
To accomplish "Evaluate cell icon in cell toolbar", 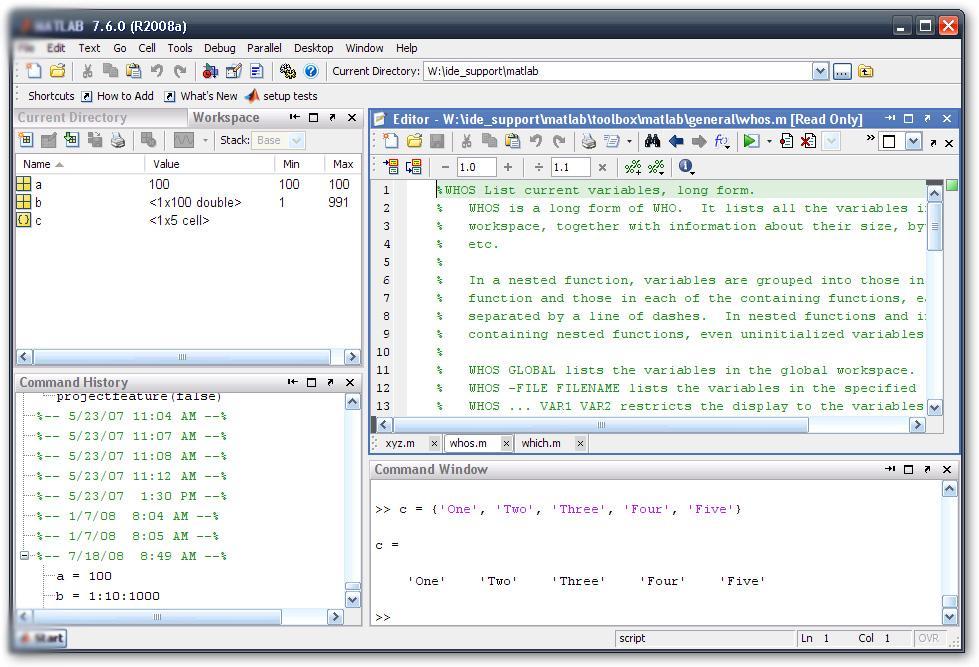I will [x=391, y=167].
